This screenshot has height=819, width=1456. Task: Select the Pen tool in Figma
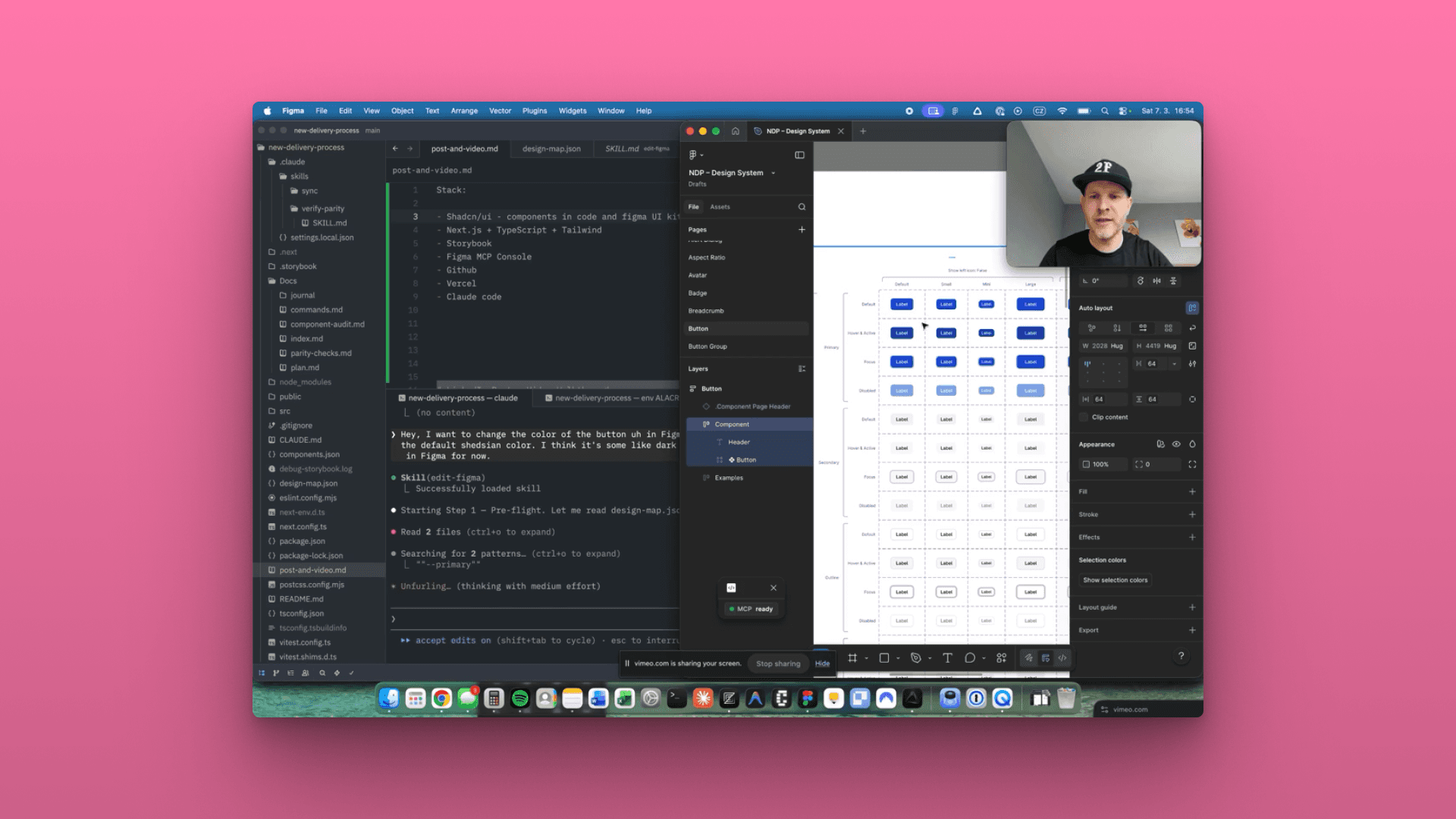click(x=915, y=658)
